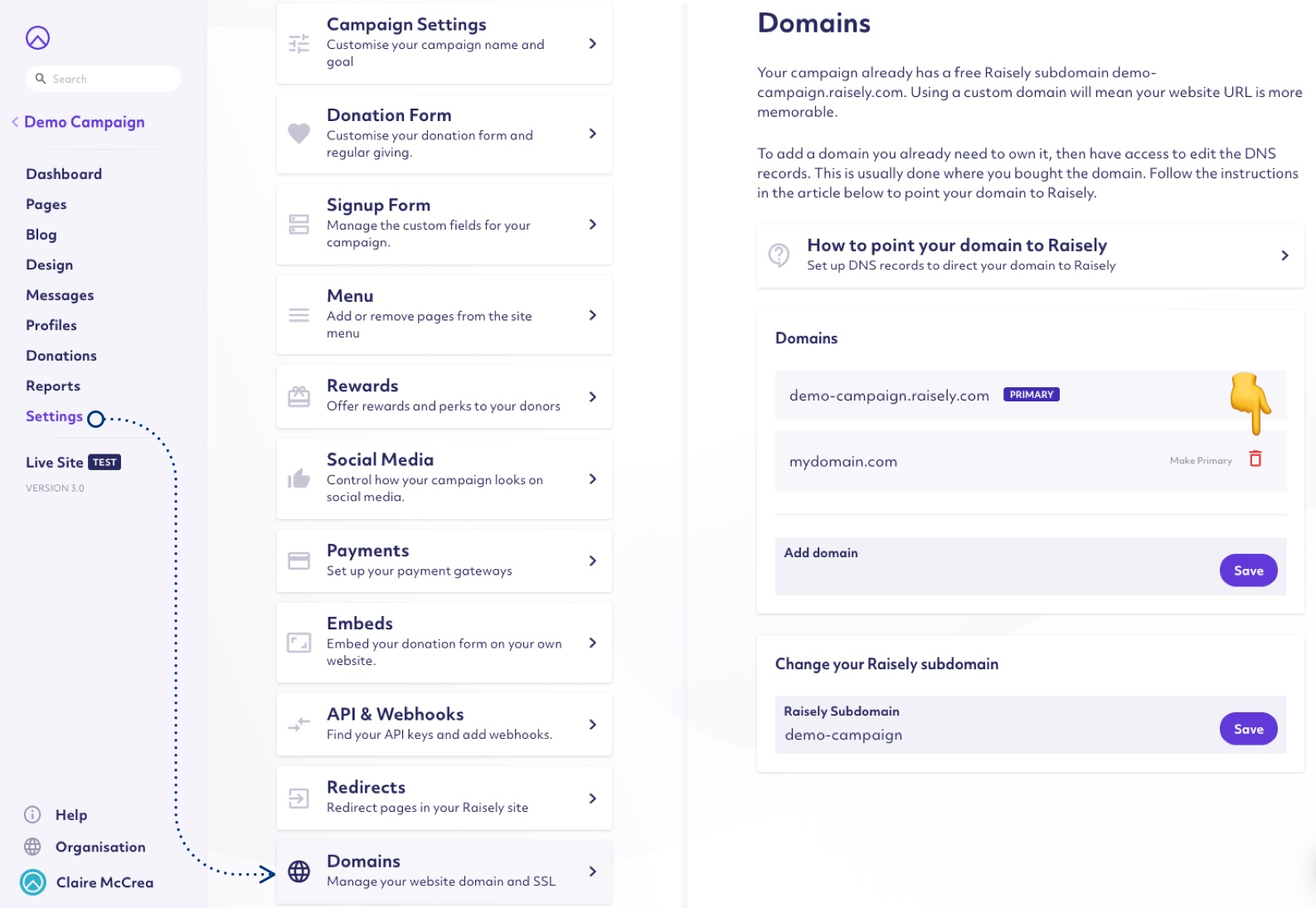Open Organisation in the sidebar

pos(100,847)
